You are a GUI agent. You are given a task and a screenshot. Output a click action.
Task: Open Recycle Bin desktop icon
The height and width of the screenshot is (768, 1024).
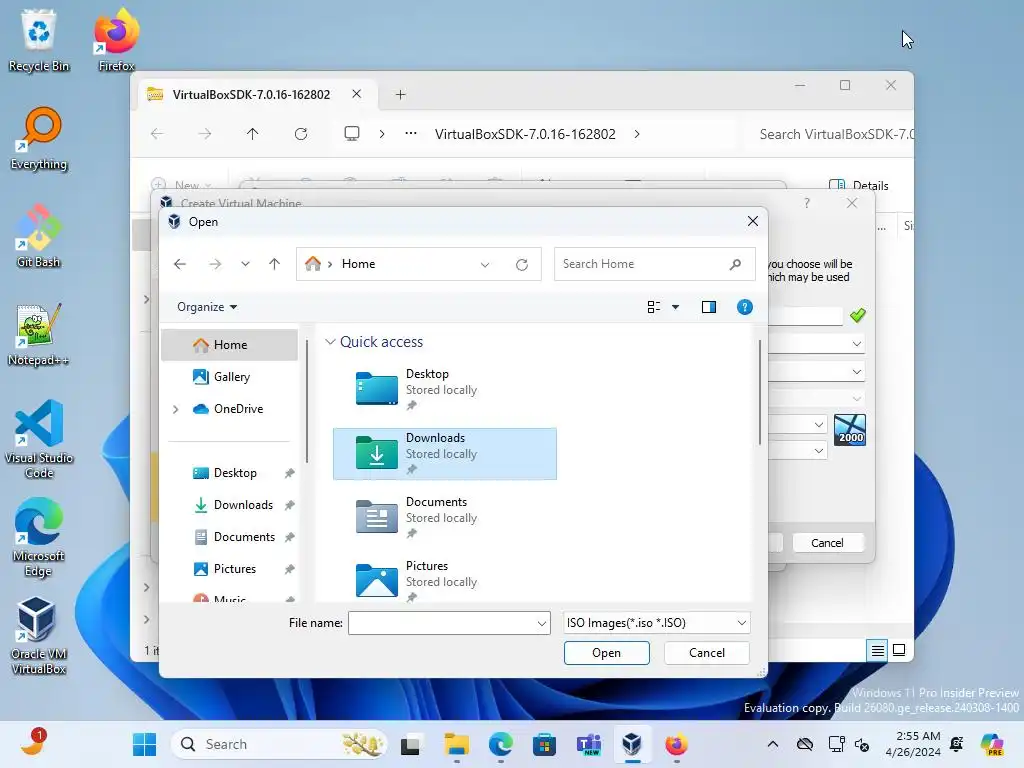tap(39, 40)
